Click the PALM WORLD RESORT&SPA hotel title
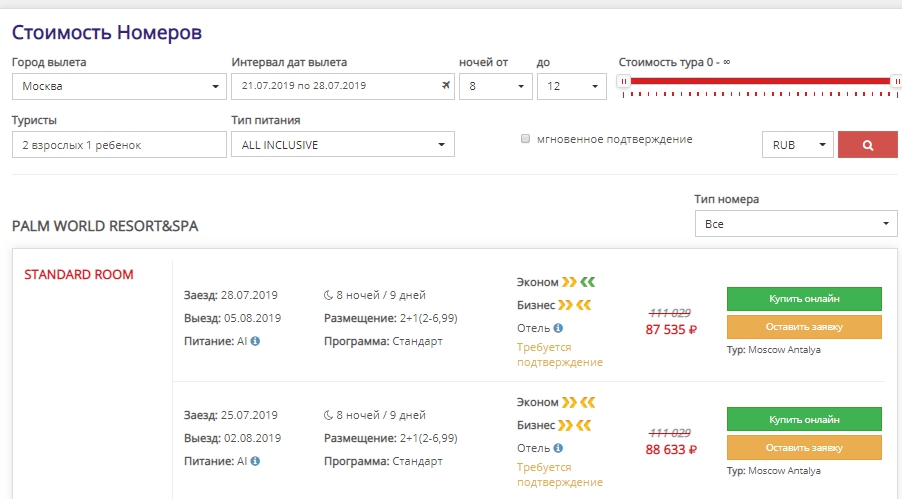902x499 pixels. coord(105,226)
